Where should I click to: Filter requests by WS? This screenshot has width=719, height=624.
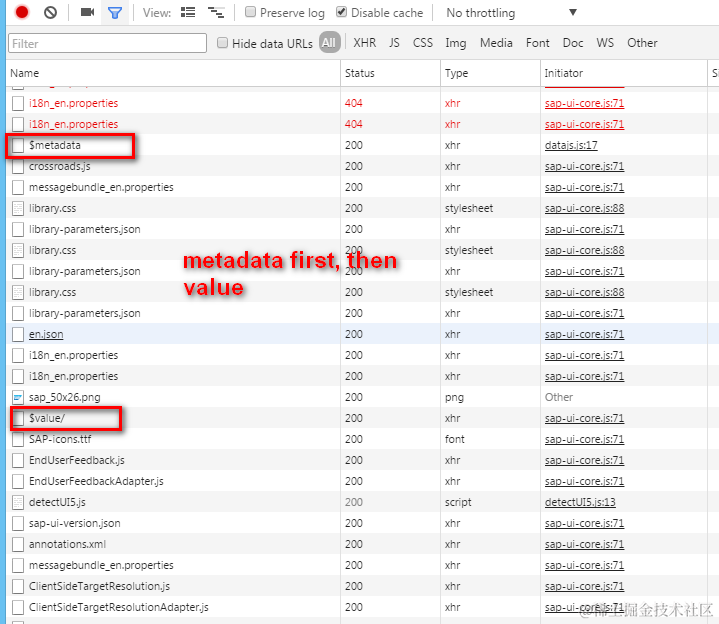(x=605, y=43)
